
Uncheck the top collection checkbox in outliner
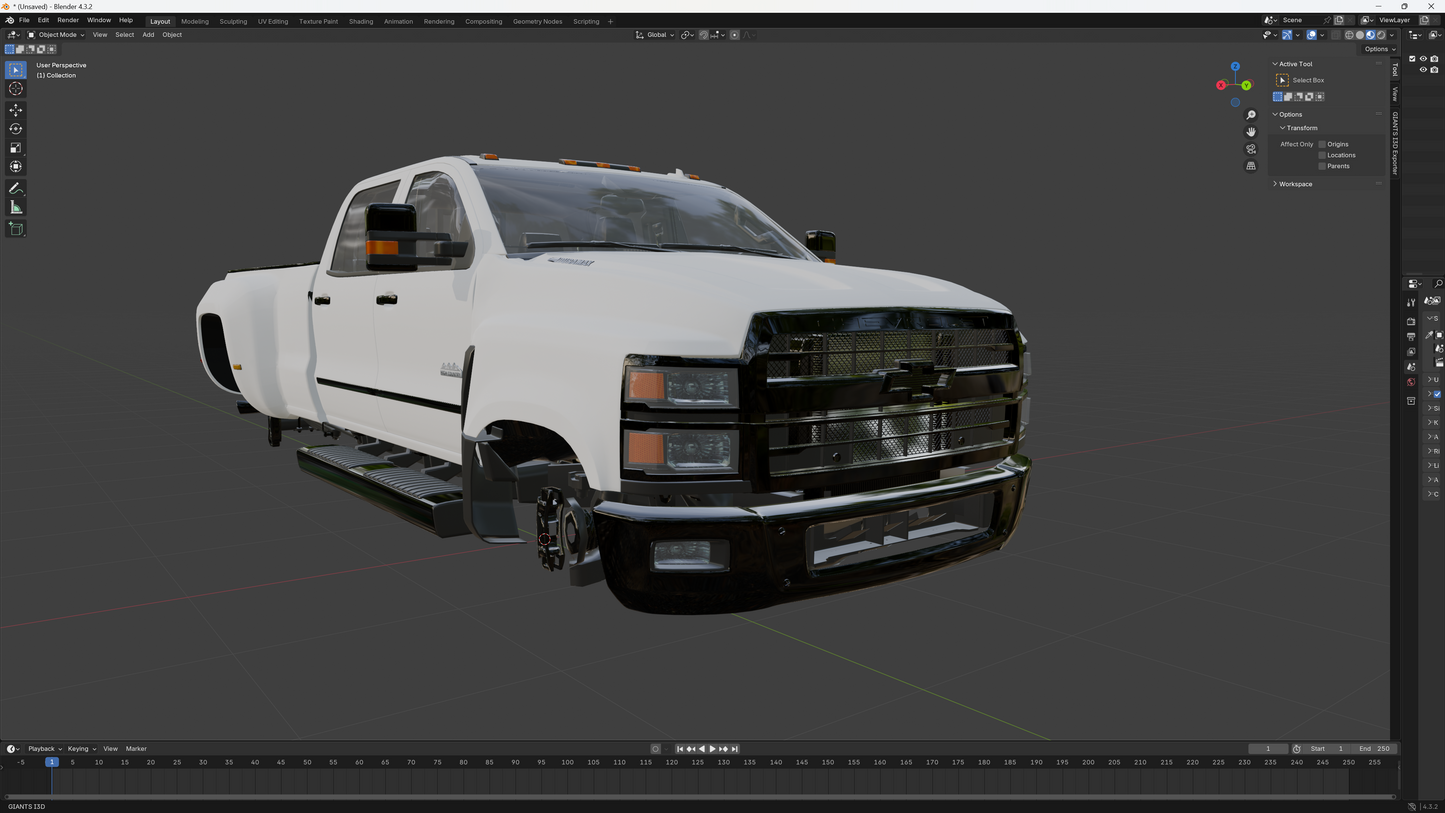pos(1412,59)
